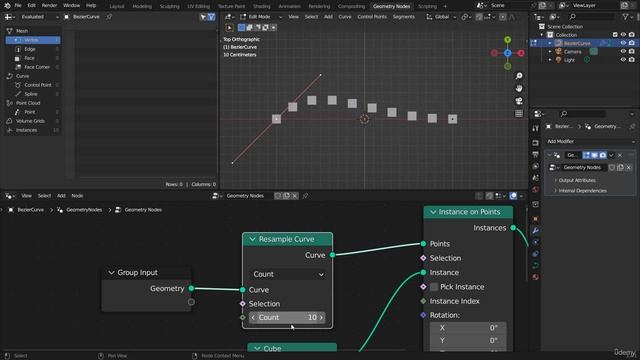This screenshot has height=360, width=640.
Task: Toggle the spreadsheet selected-only filter icon
Action: click(203, 17)
